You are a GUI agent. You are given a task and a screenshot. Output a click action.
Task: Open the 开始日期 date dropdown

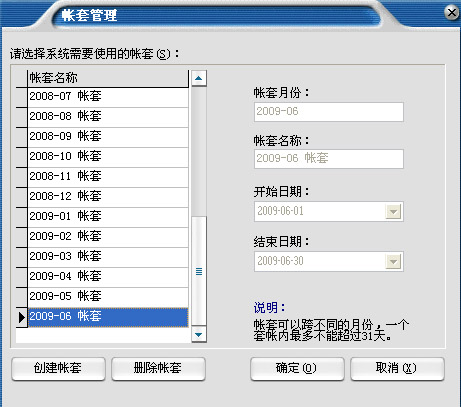point(393,212)
